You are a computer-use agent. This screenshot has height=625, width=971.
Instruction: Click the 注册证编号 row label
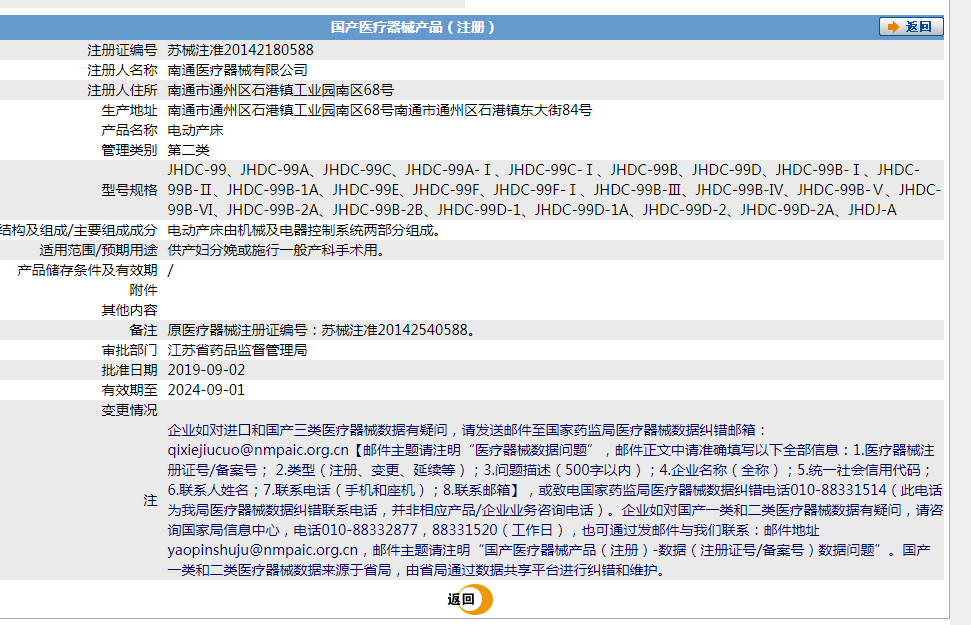pyautogui.click(x=122, y=50)
